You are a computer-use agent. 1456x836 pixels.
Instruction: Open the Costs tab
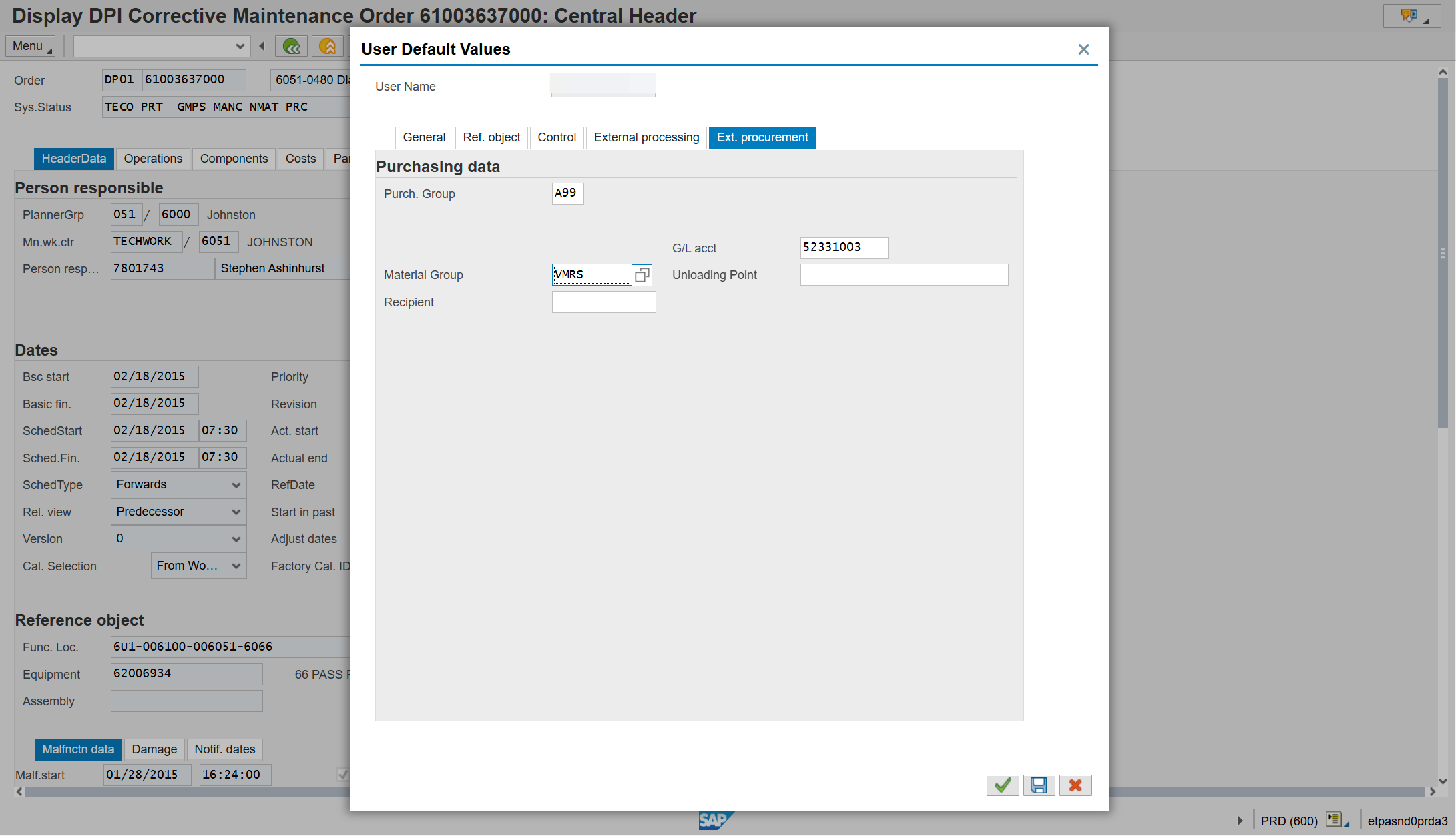(x=300, y=159)
